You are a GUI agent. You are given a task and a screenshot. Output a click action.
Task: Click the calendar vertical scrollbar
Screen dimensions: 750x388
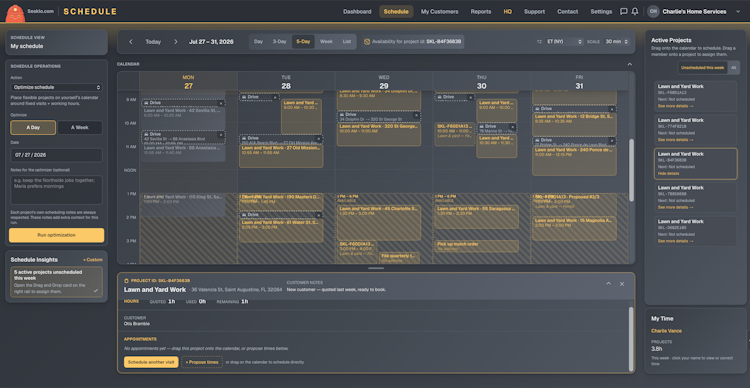point(631,170)
